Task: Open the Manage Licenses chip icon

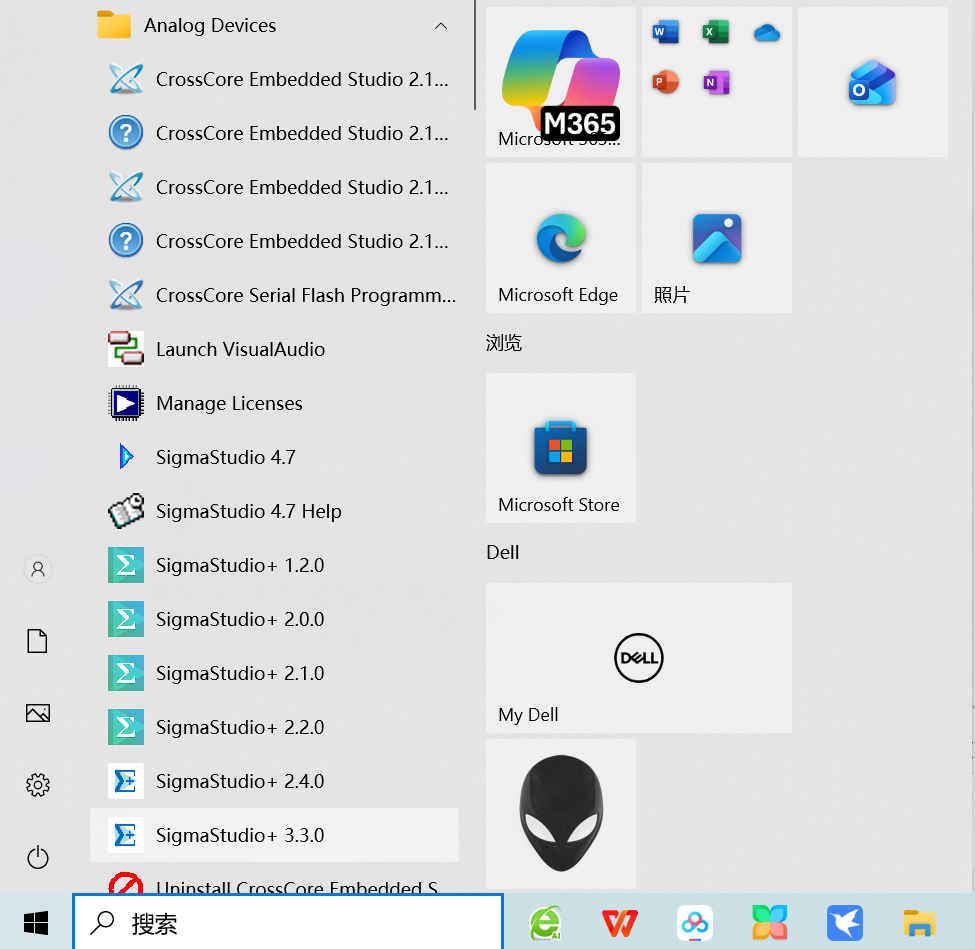Action: click(126, 403)
